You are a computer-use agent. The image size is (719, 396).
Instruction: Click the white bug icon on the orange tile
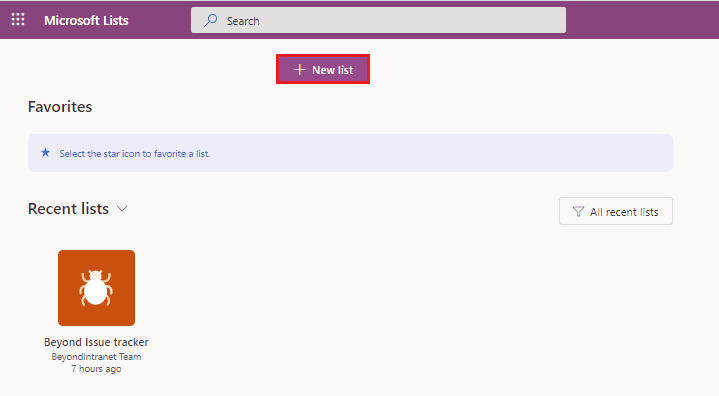[x=96, y=288]
